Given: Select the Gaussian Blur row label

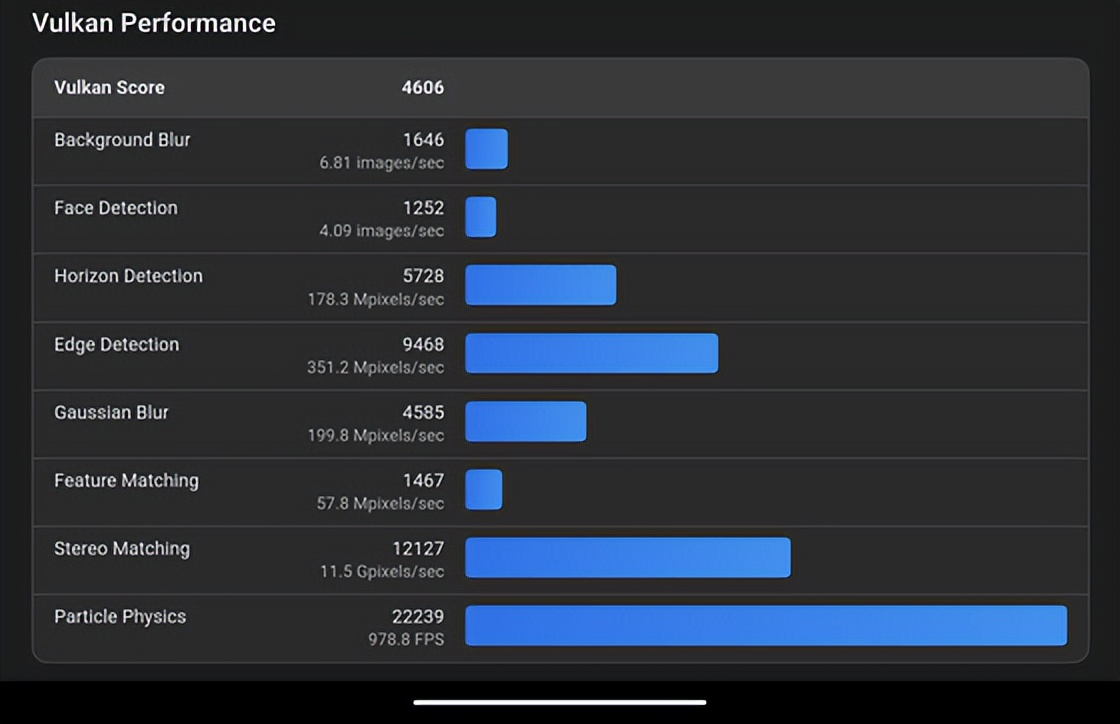Looking at the screenshot, I should [111, 412].
